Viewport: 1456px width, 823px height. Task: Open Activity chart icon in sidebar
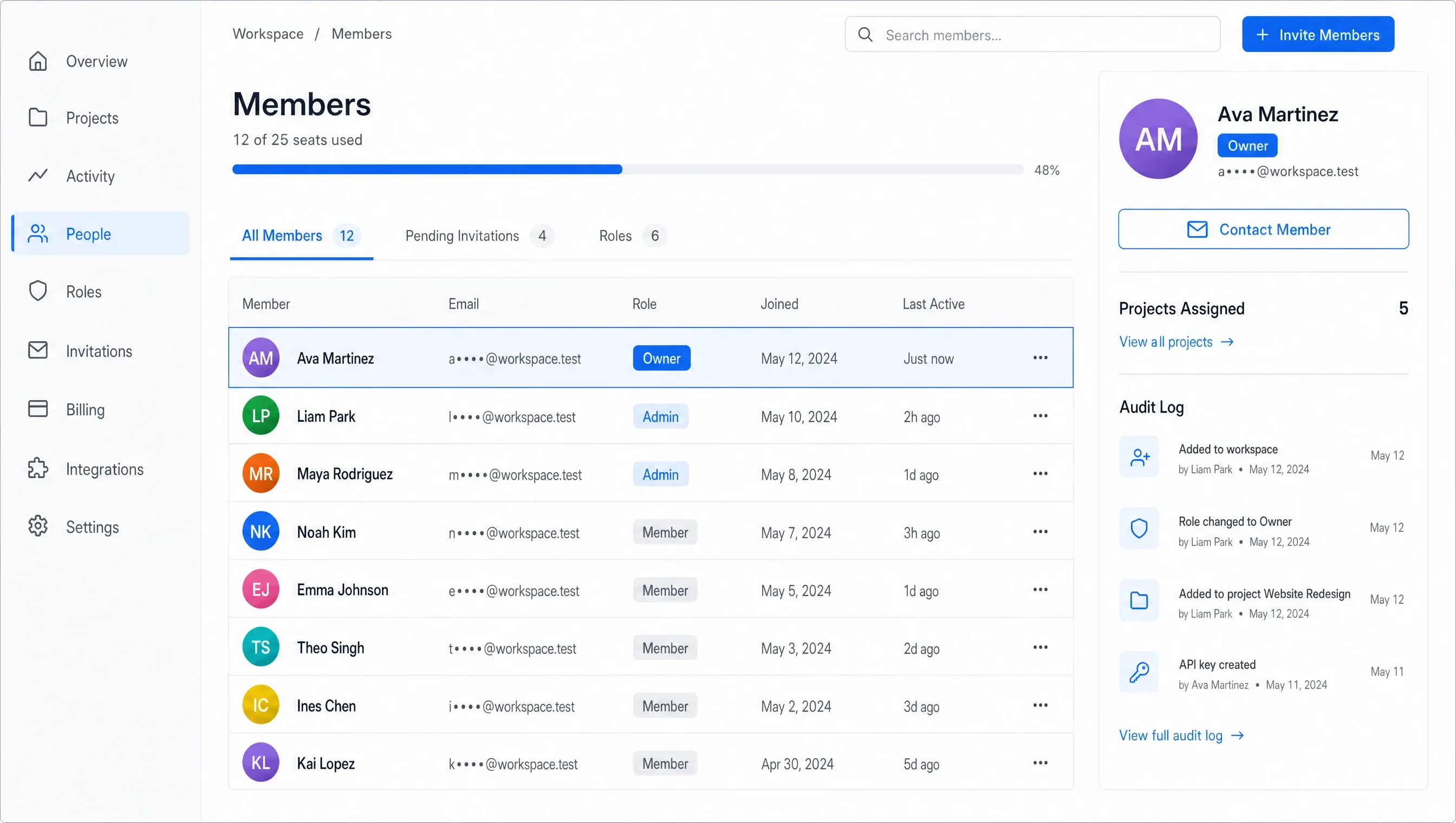click(38, 176)
